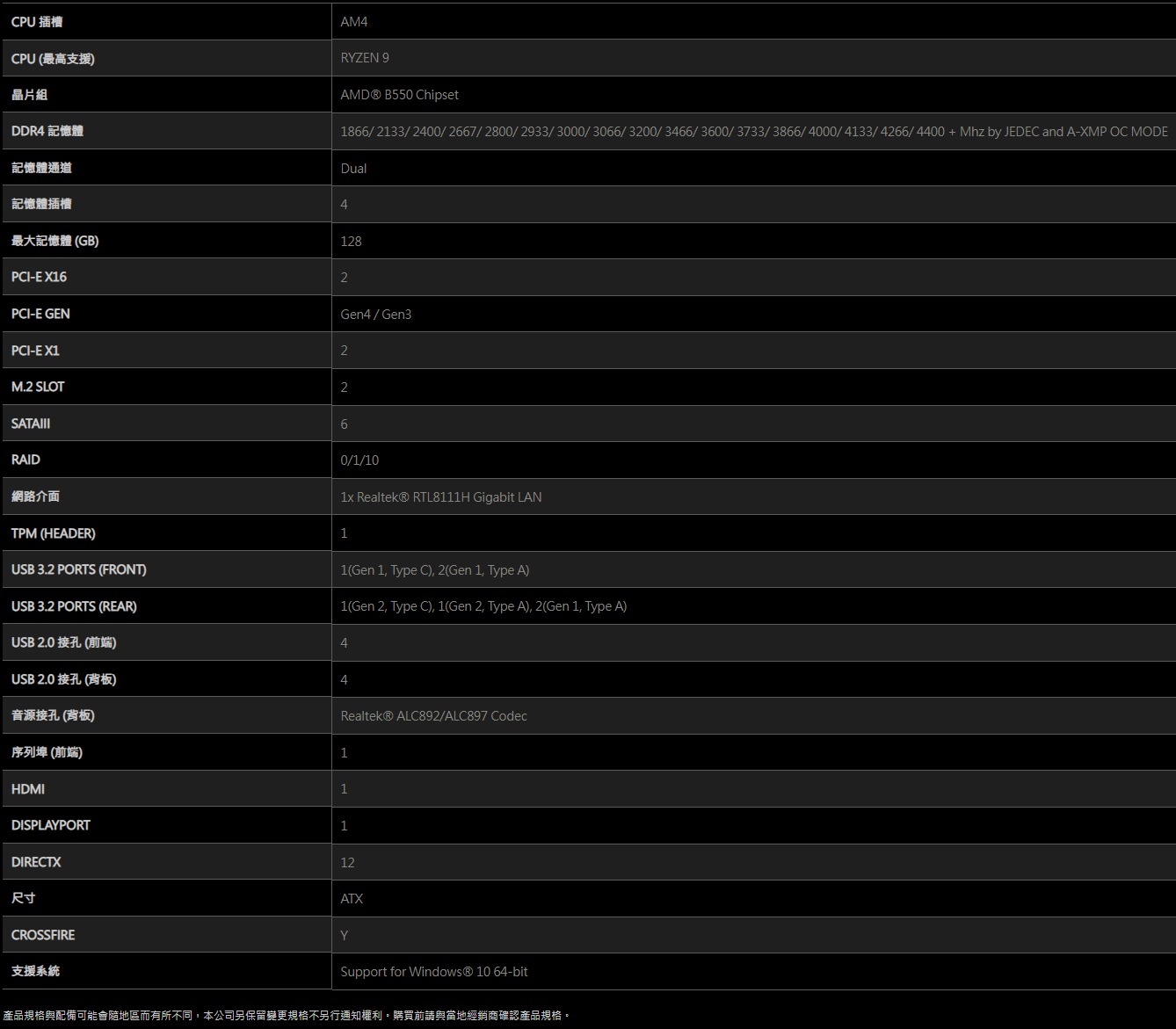Click the PCI-E X16 row label

(39, 277)
